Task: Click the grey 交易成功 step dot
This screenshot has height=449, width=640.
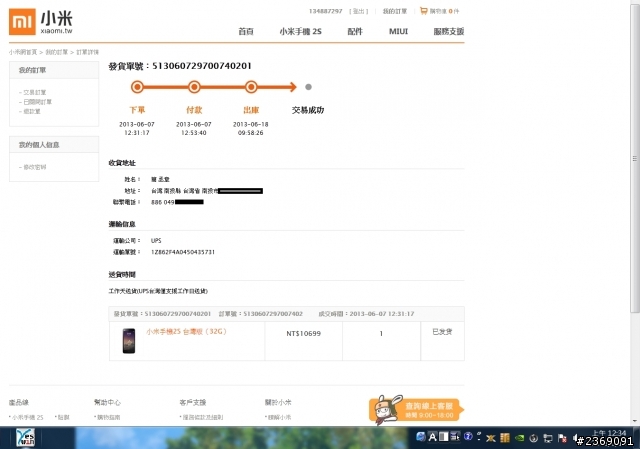Action: [309, 87]
